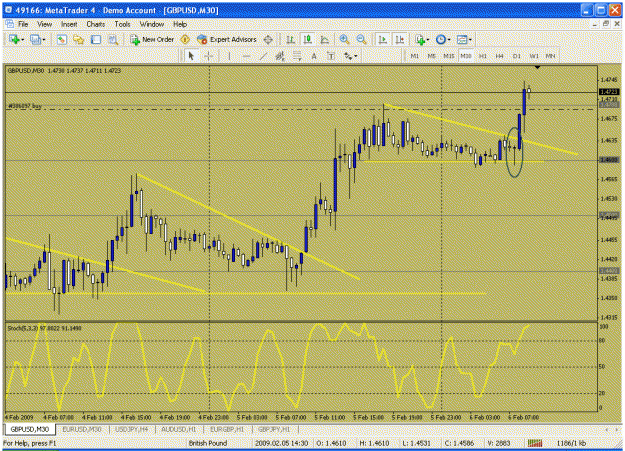Switch to the EURGBP,H1 chart tab
Image resolution: width=625 pixels, height=451 pixels.
(x=227, y=429)
